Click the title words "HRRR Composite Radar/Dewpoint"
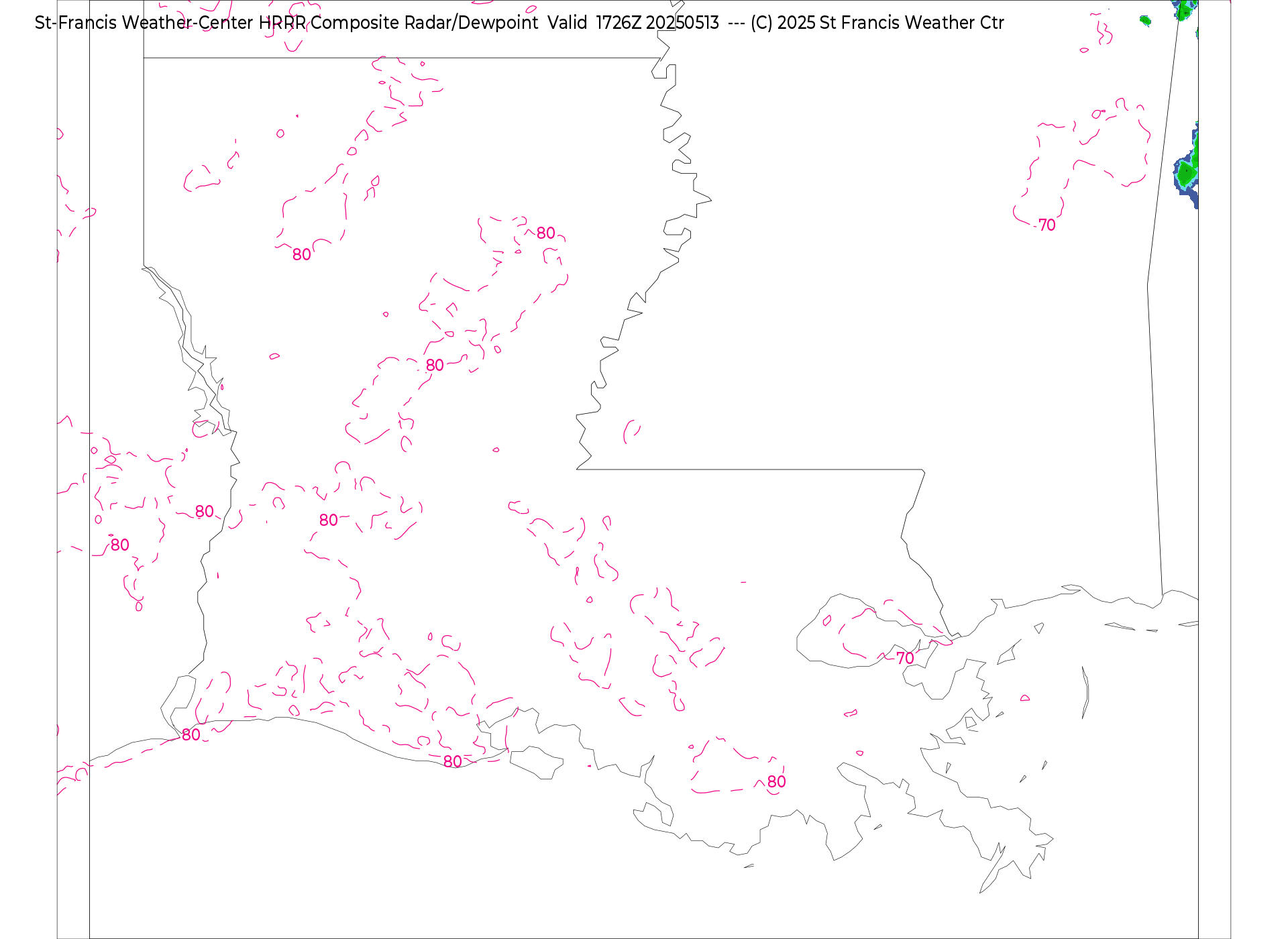 398,23
